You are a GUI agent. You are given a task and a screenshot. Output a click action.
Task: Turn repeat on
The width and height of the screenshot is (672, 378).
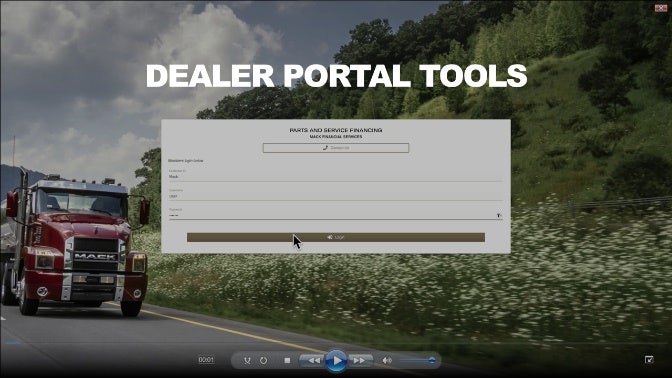[263, 360]
